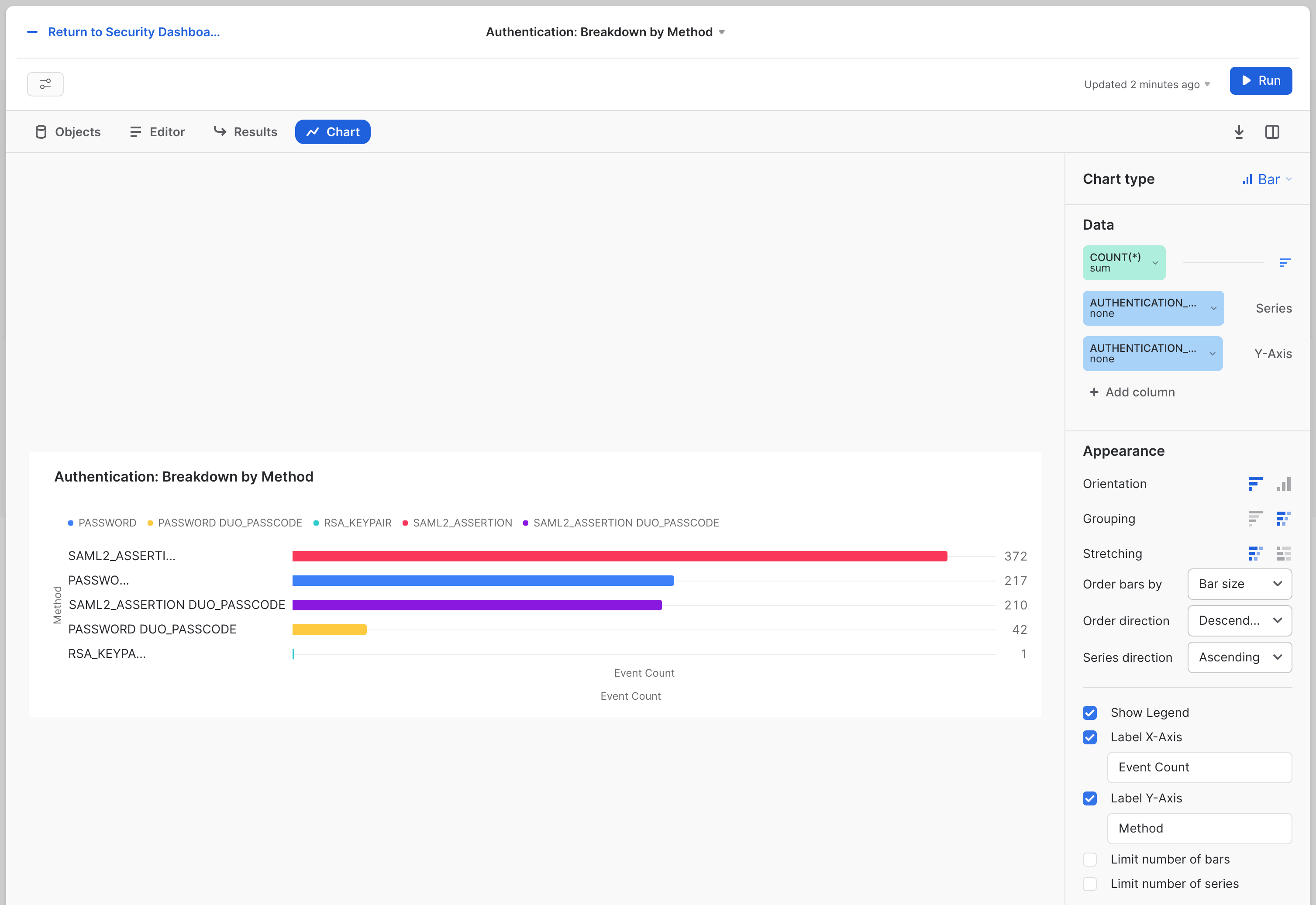This screenshot has height=905, width=1316.
Task: Return to Security Dashboard link
Action: coord(133,32)
